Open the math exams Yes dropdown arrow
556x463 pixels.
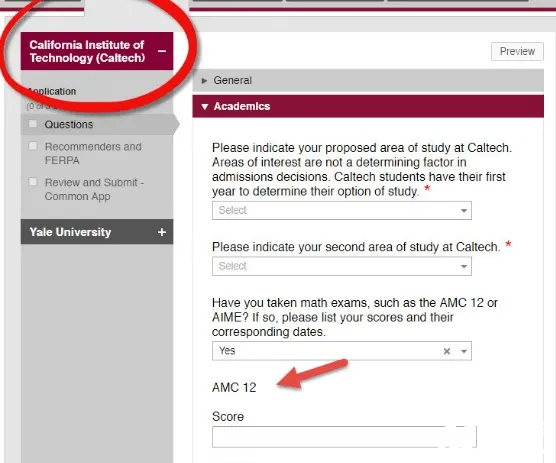coord(464,351)
